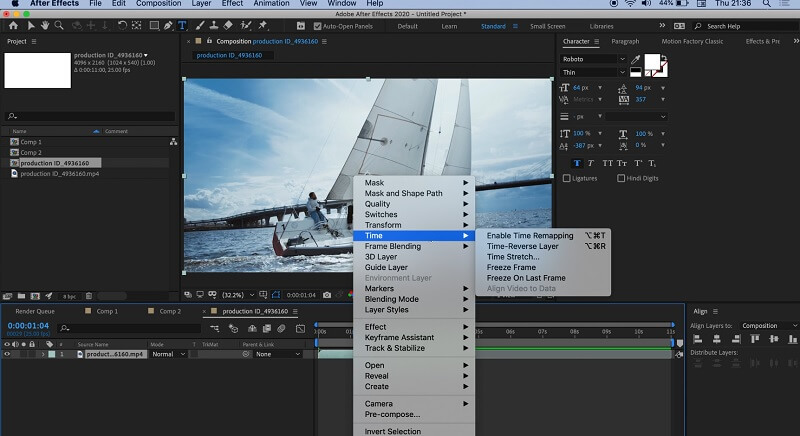
Task: Open the 32.2% magnification dropdown
Action: [x=237, y=295]
